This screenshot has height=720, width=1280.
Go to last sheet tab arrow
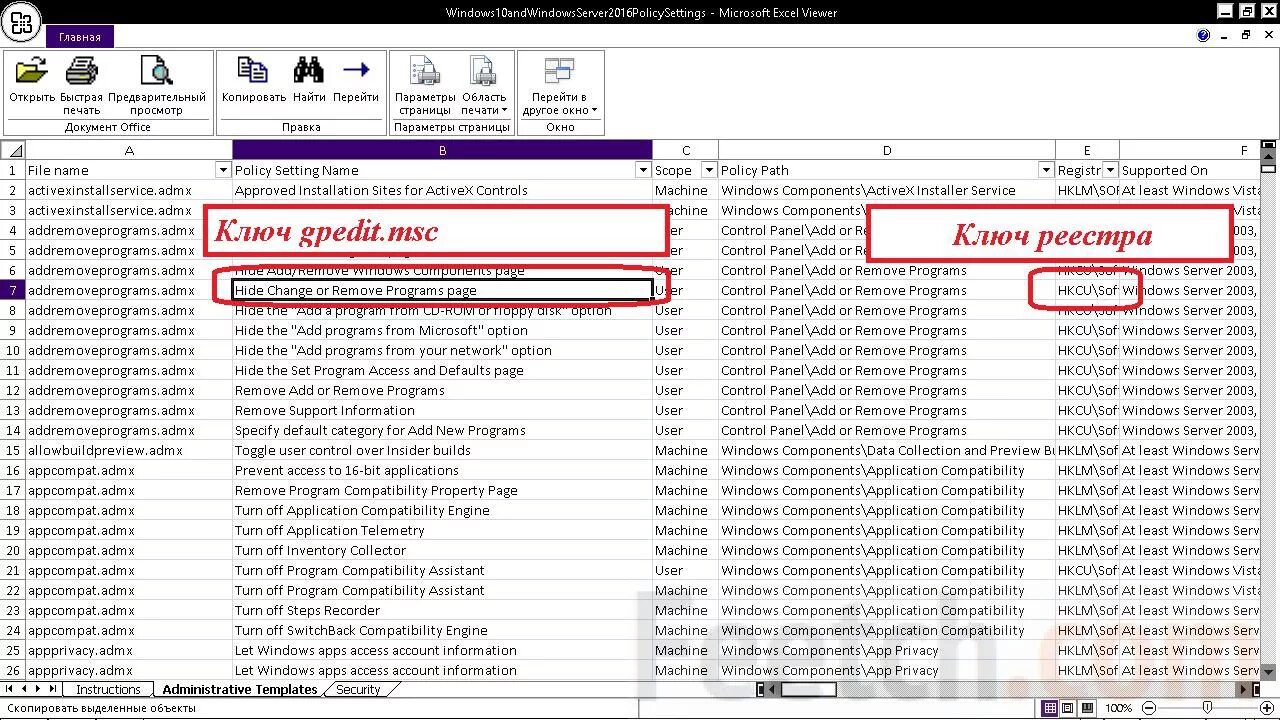[x=53, y=689]
